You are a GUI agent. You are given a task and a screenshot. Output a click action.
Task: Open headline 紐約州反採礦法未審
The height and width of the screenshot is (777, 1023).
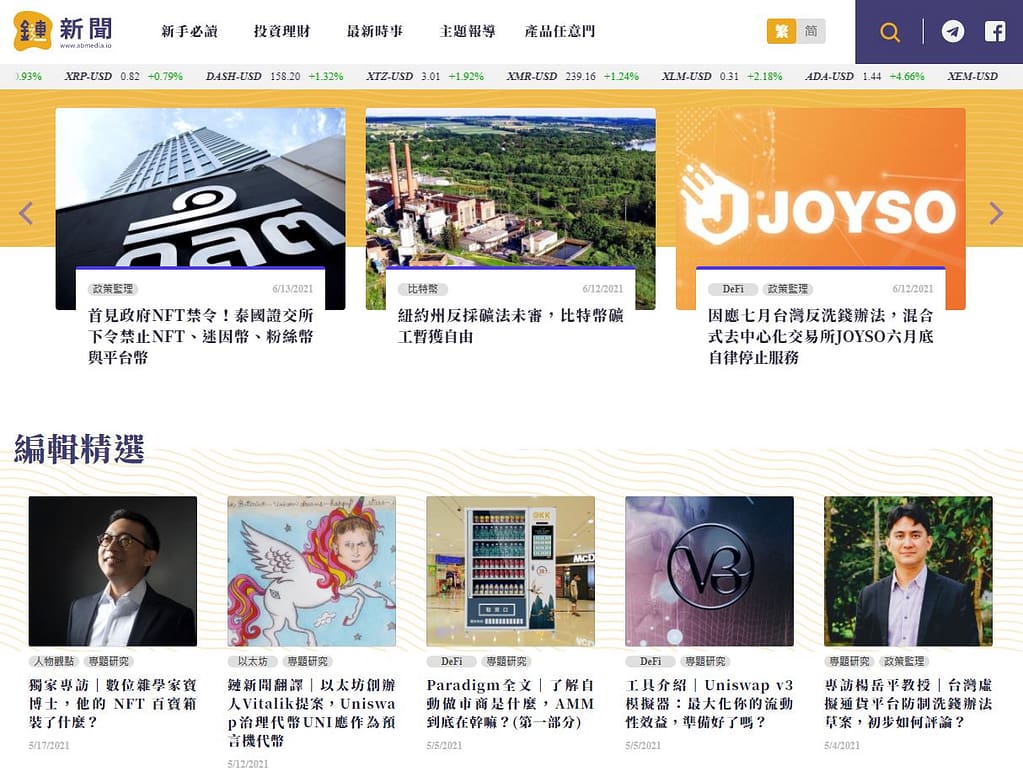point(511,326)
